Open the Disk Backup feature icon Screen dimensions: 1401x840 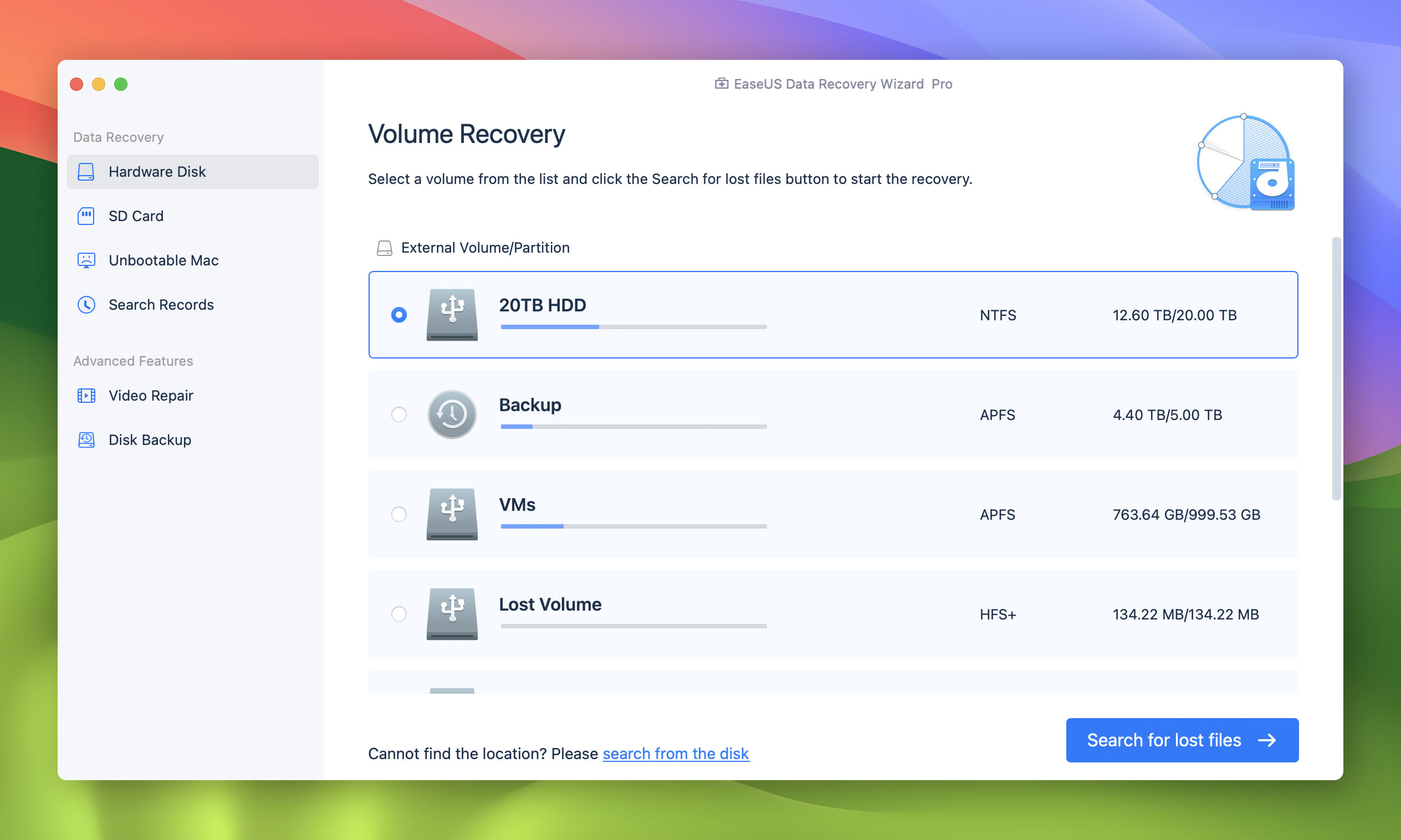(86, 439)
